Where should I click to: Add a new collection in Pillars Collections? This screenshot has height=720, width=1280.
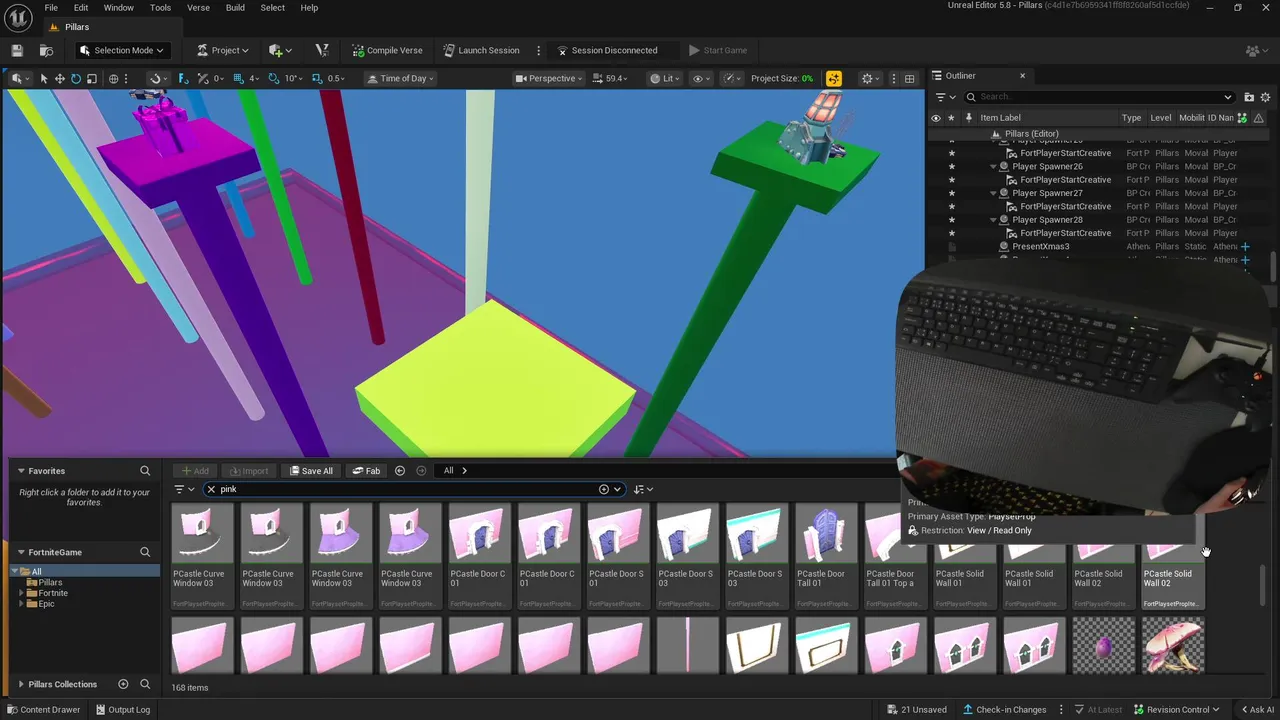(x=123, y=684)
